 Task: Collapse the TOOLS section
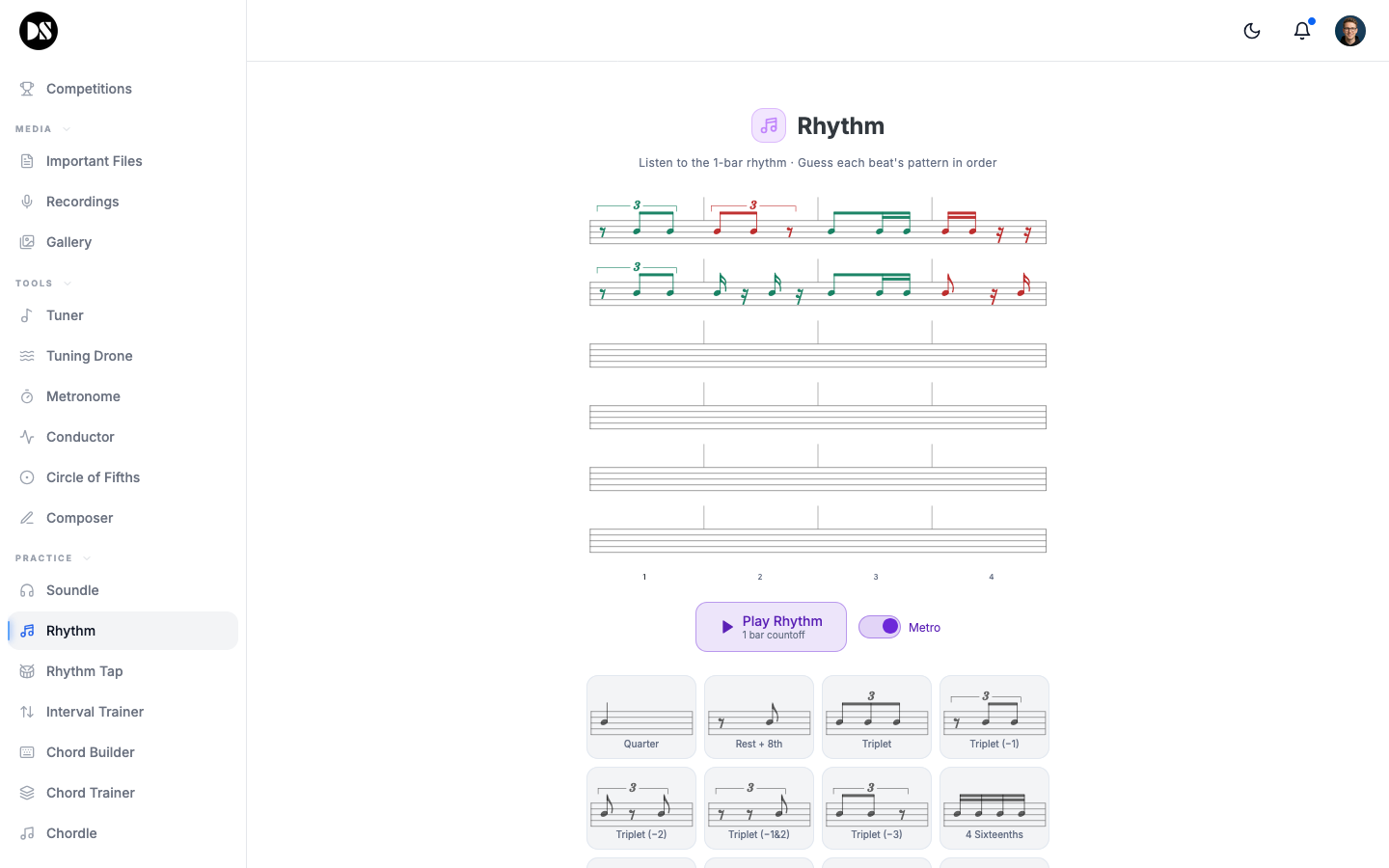coord(67,283)
